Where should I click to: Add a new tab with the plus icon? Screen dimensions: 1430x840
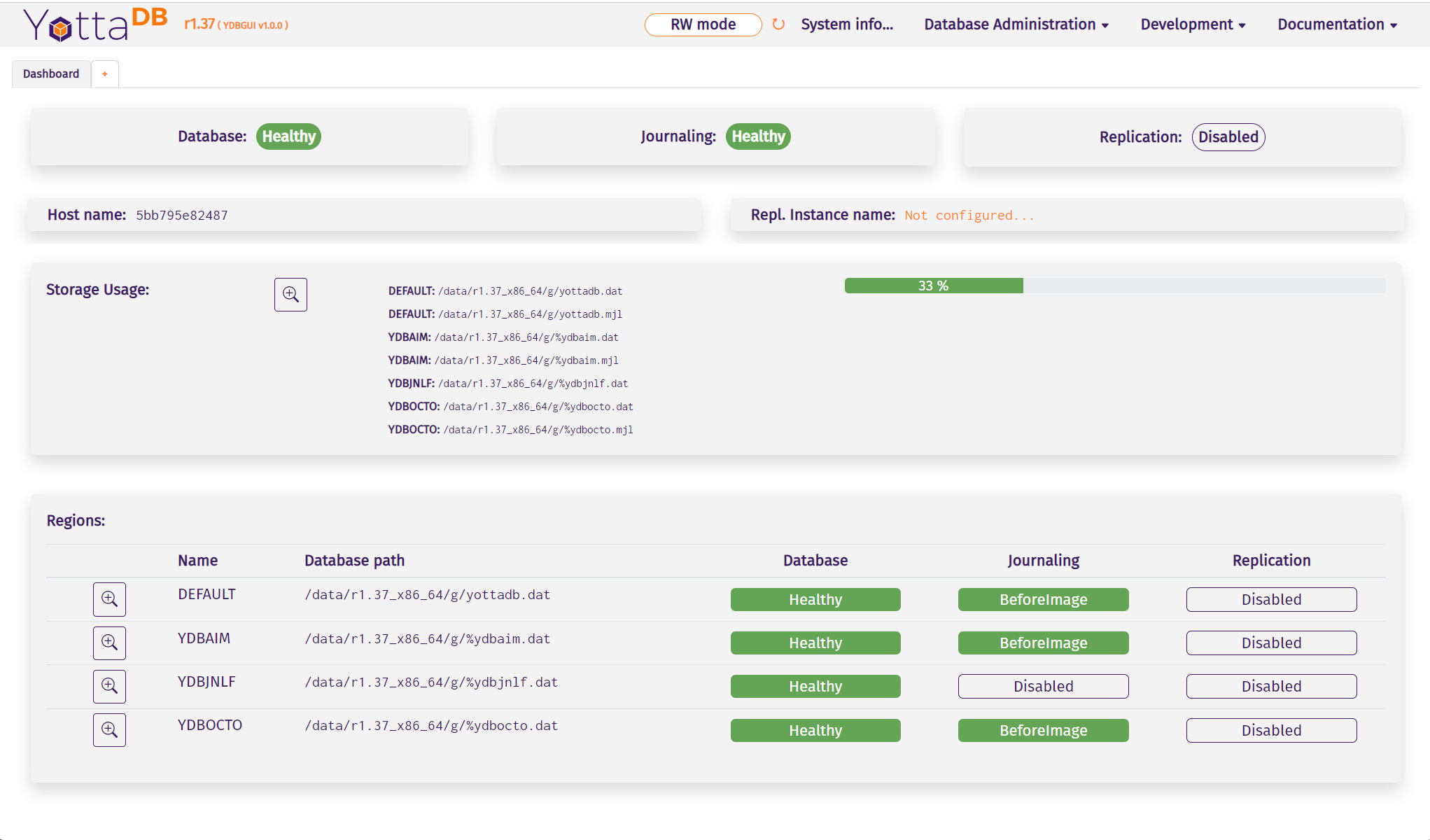point(105,74)
